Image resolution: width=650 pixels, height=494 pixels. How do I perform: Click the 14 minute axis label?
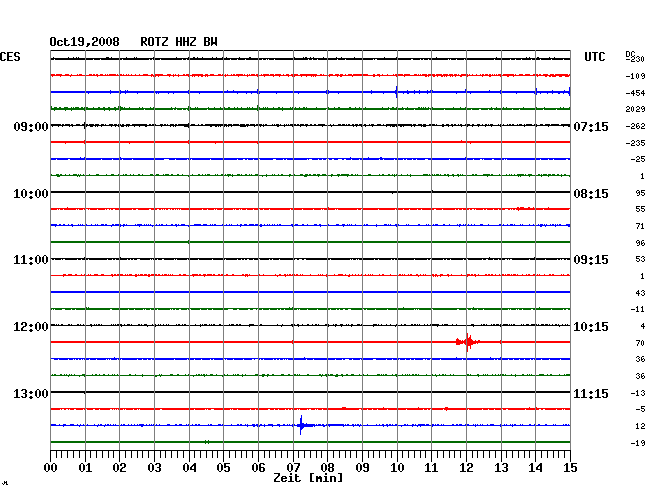point(535,468)
